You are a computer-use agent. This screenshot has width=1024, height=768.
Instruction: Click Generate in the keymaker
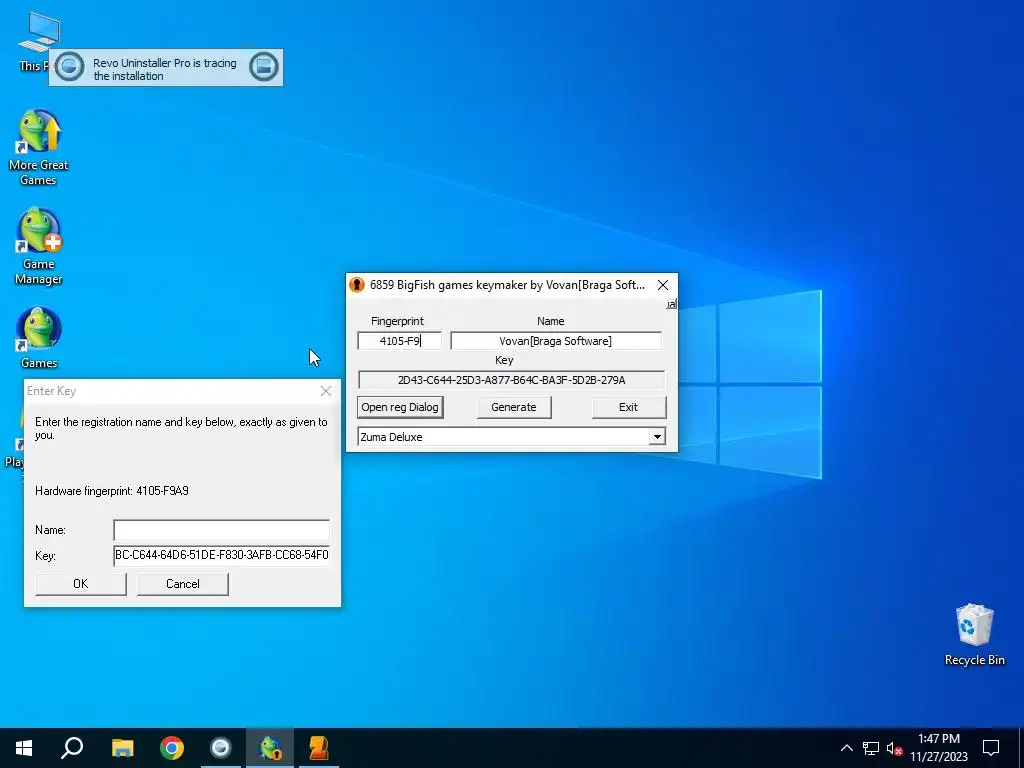(x=513, y=407)
